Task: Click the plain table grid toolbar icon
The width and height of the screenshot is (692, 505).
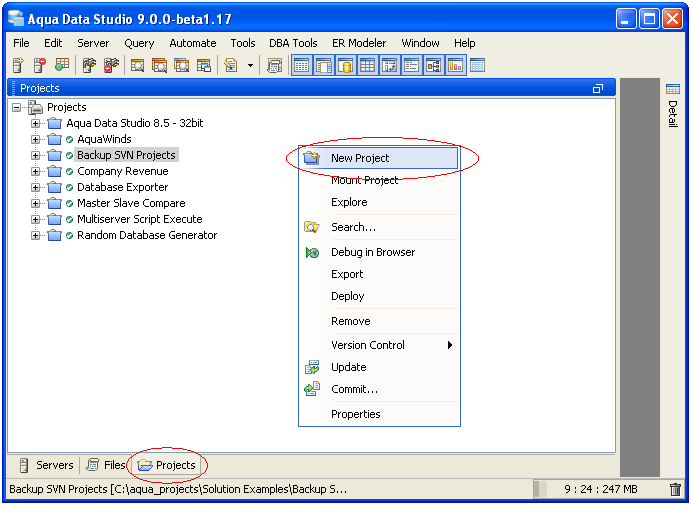Action: [x=367, y=66]
